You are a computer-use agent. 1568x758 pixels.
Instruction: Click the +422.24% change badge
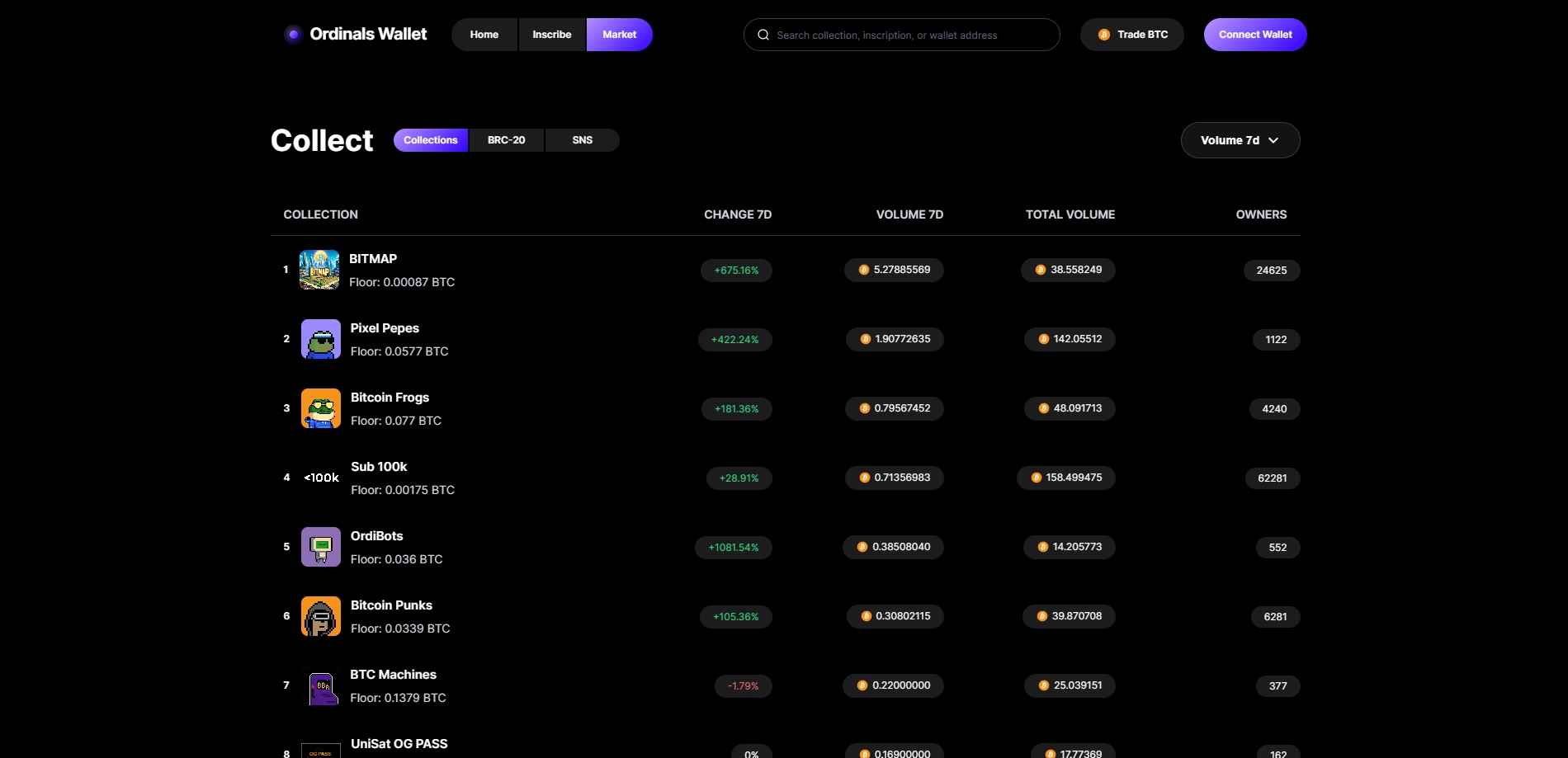pos(735,339)
